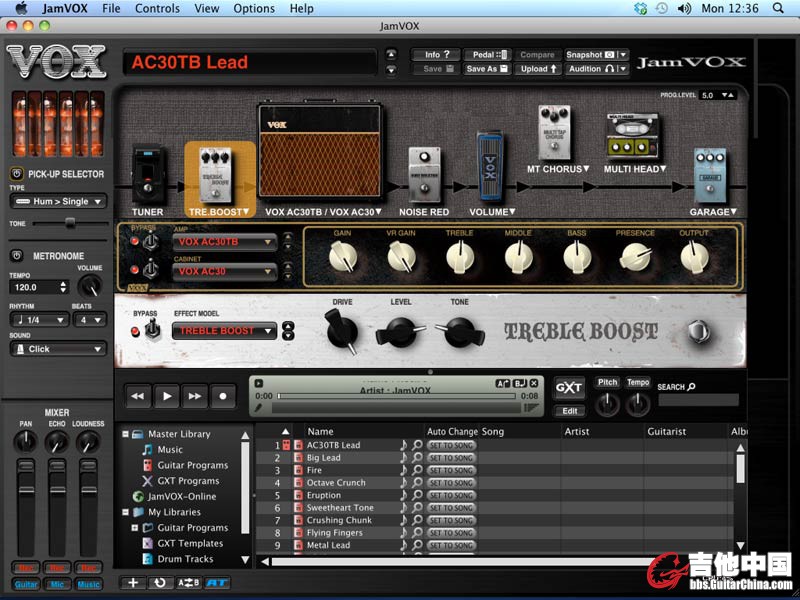Viewport: 800px width, 600px height.
Task: Click the Treble Boost footswitch
Action: pos(698,332)
